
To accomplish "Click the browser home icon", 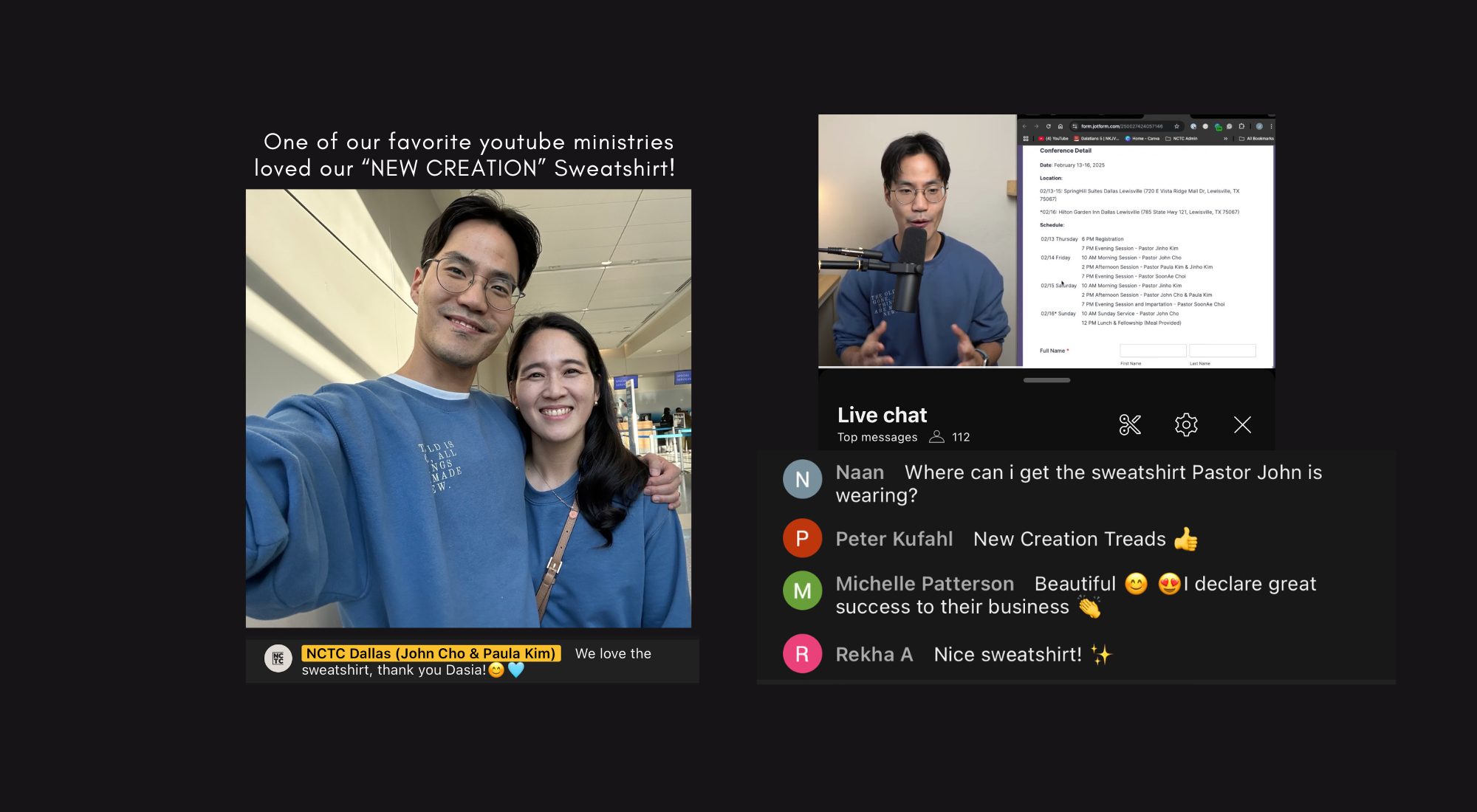I will [x=1060, y=126].
